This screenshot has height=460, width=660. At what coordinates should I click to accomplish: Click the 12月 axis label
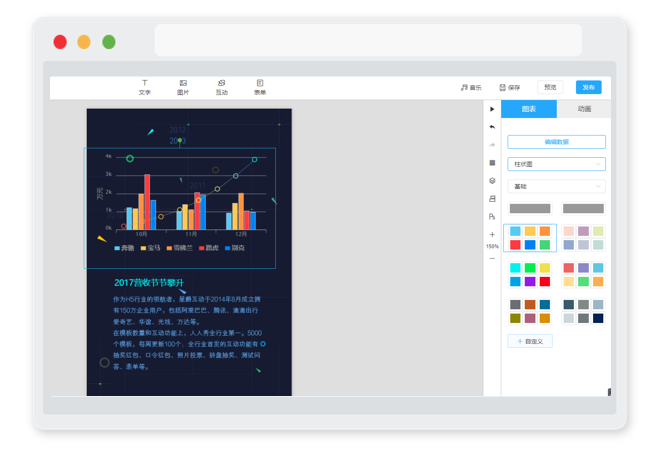(x=241, y=234)
